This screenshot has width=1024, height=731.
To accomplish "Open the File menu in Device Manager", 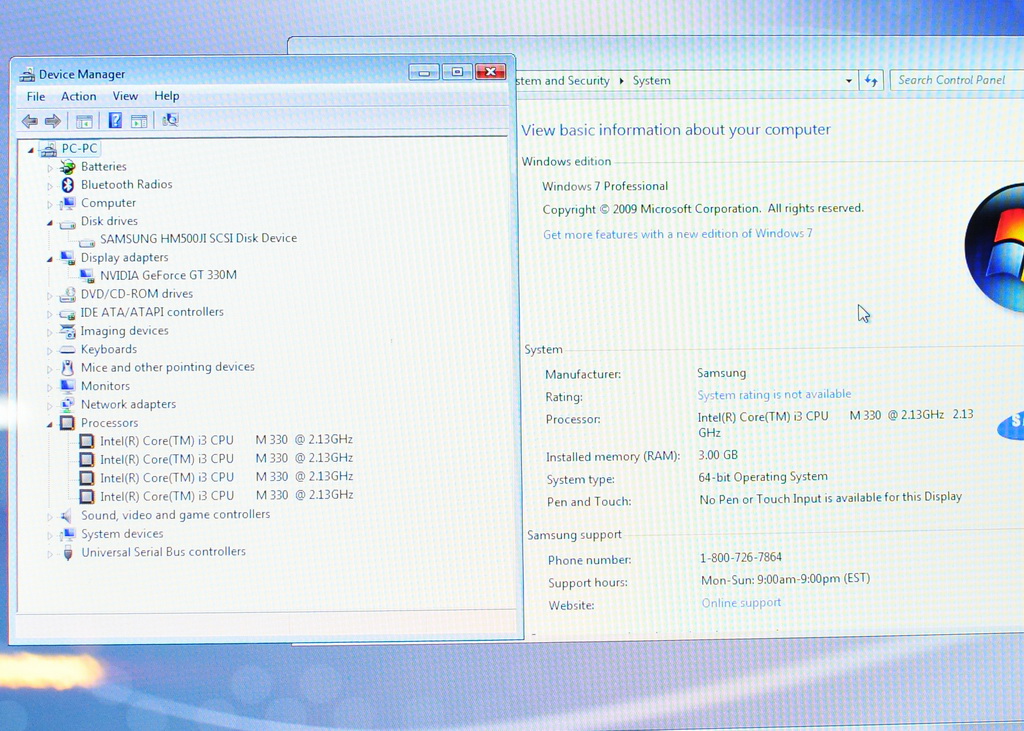I will pos(36,97).
